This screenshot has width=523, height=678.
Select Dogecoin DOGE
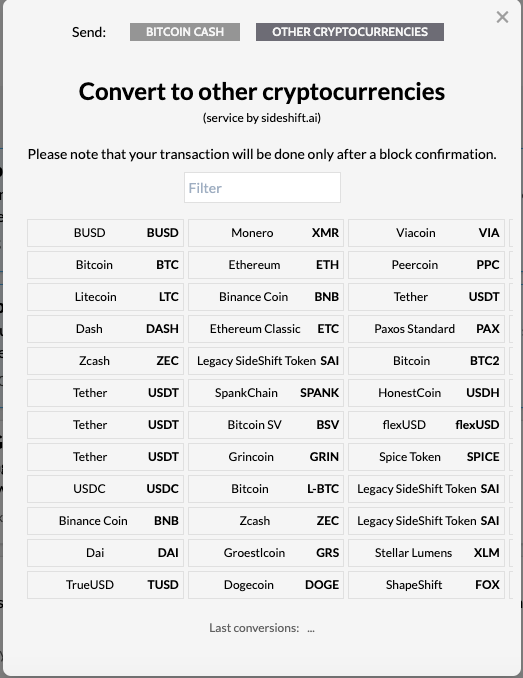click(266, 585)
